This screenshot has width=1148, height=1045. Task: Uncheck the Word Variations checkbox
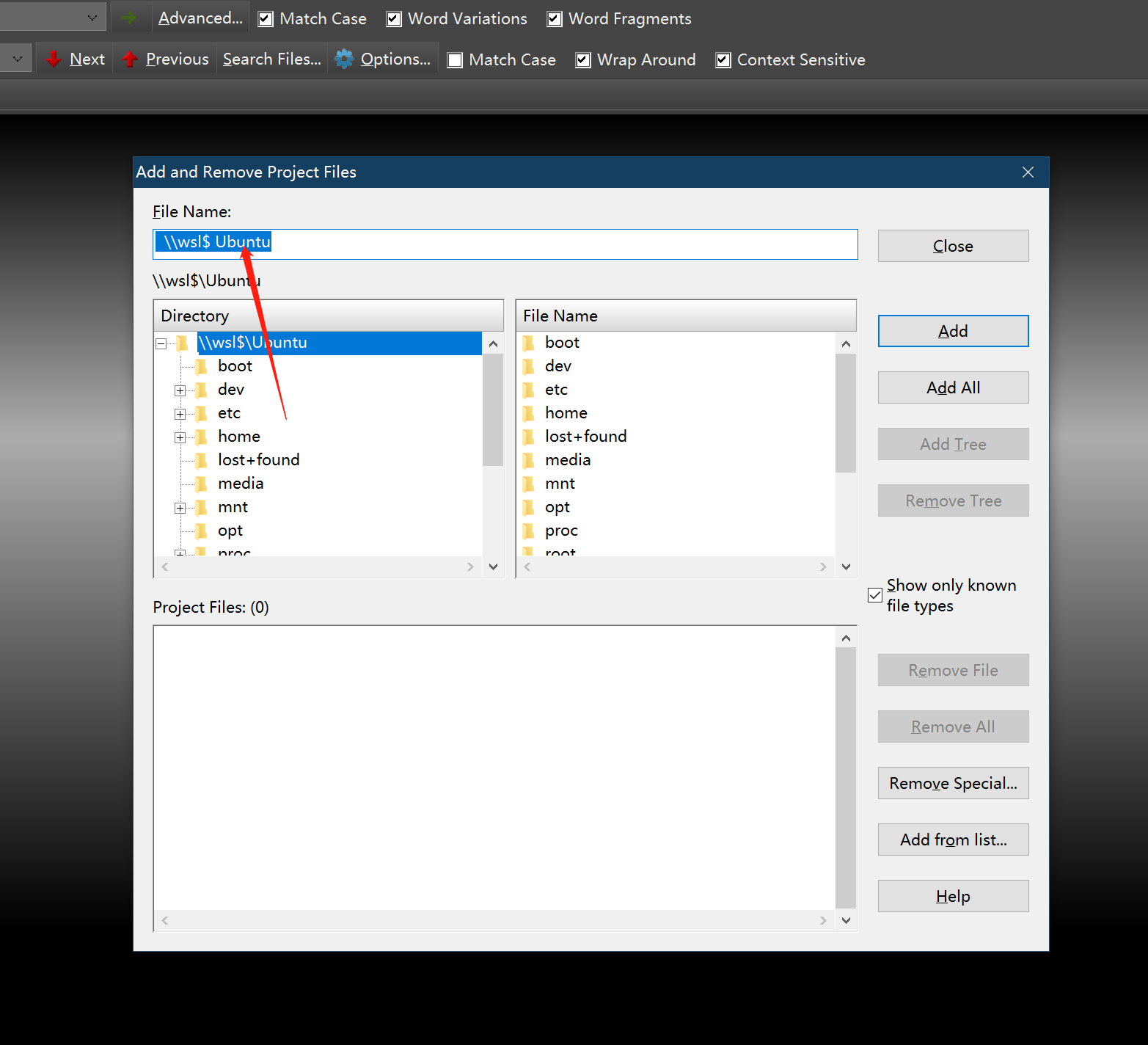click(393, 18)
